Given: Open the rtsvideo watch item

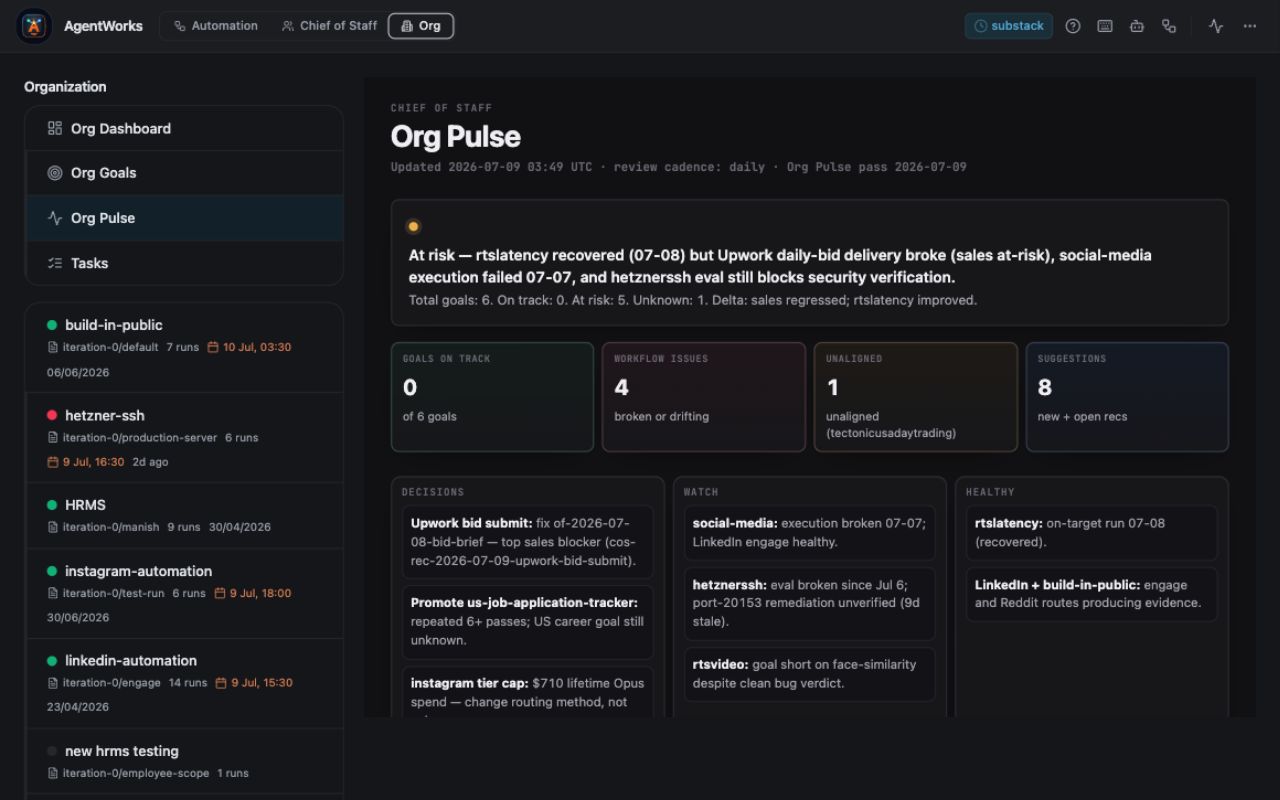Looking at the screenshot, I should (810, 674).
